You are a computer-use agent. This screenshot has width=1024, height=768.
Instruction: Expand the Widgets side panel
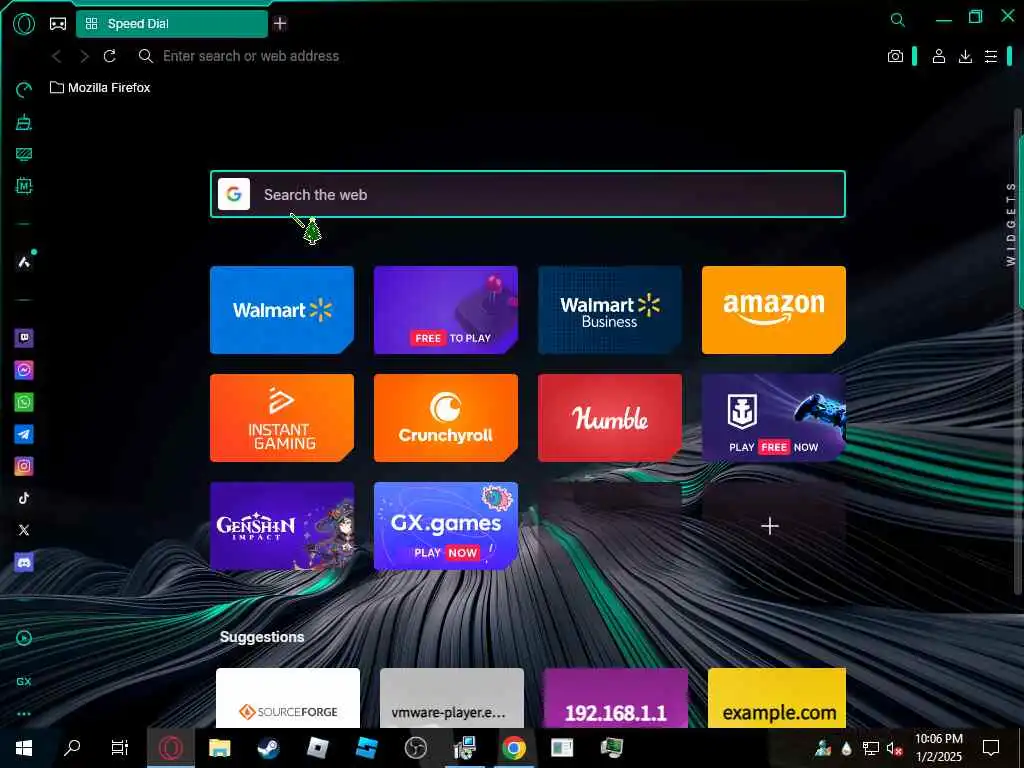pyautogui.click(x=1011, y=223)
